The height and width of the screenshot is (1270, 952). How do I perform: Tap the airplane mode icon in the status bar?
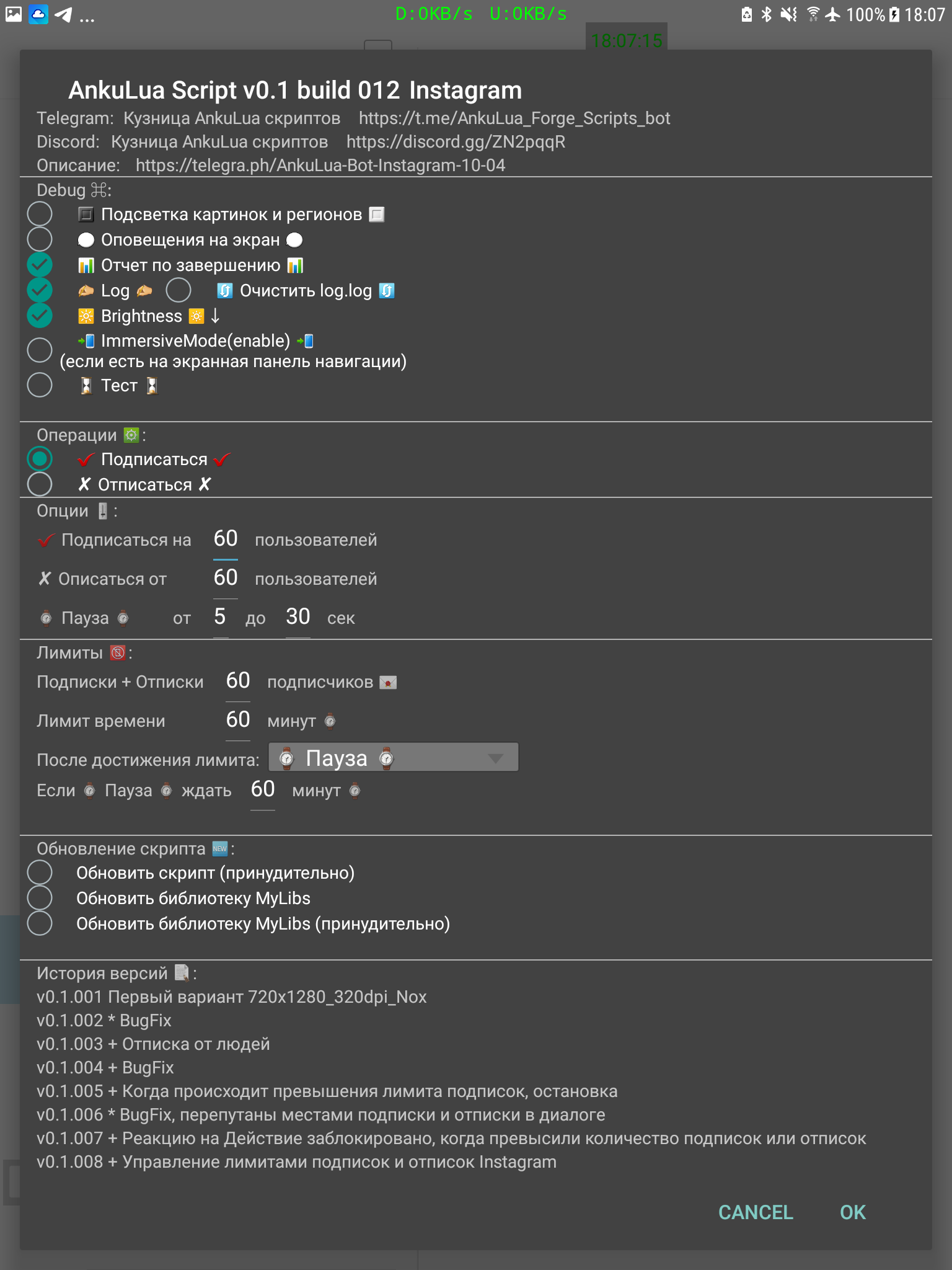(x=833, y=14)
